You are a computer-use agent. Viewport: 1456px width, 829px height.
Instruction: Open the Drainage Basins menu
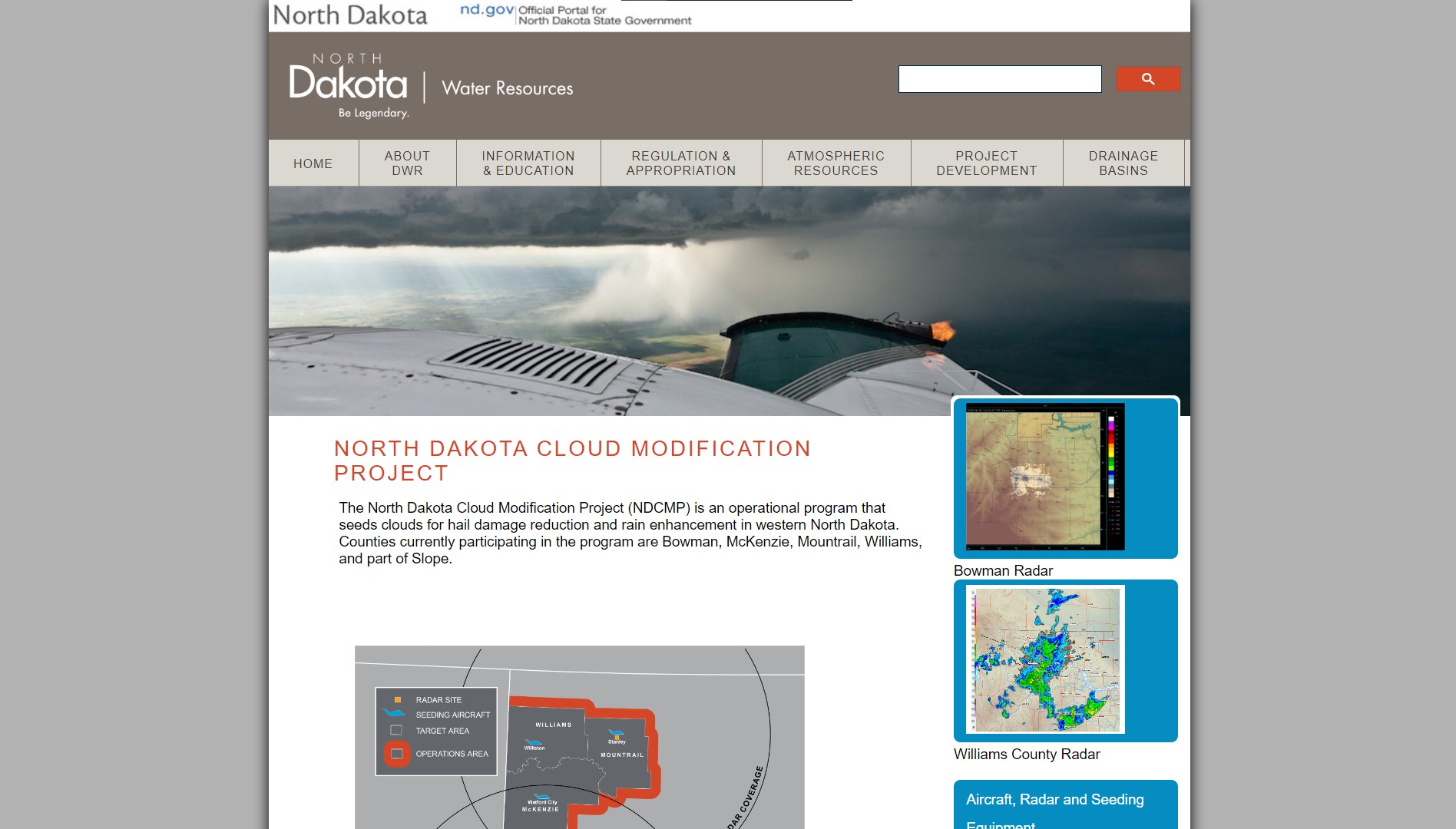(1123, 163)
